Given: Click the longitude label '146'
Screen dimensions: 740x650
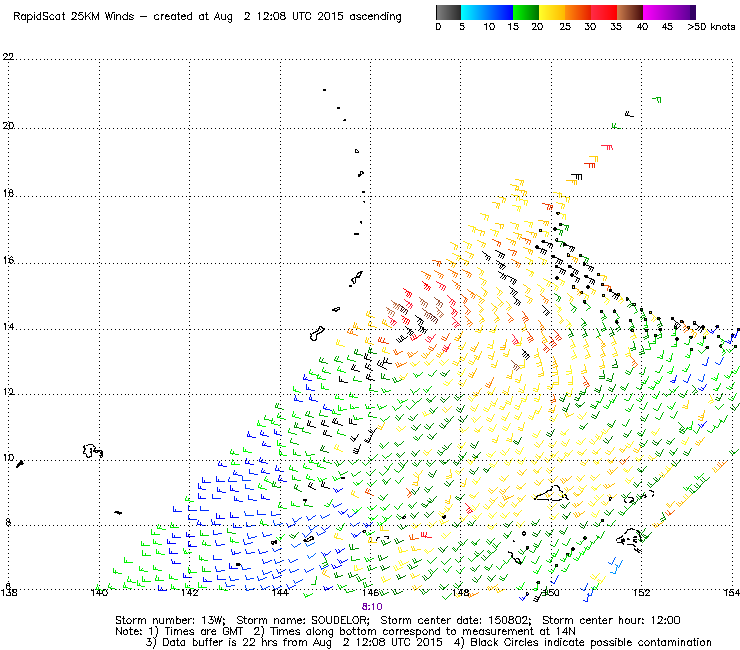Looking at the screenshot, I should coord(370,592).
